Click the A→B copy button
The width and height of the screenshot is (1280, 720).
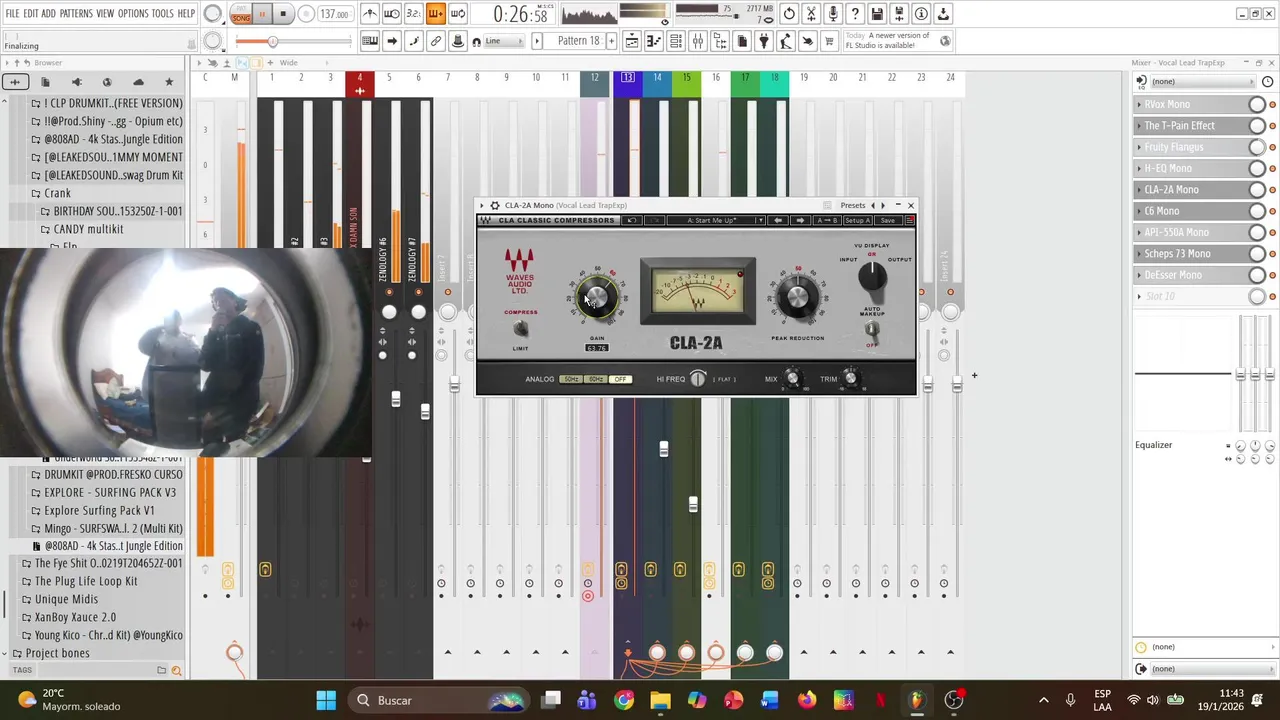point(827,220)
